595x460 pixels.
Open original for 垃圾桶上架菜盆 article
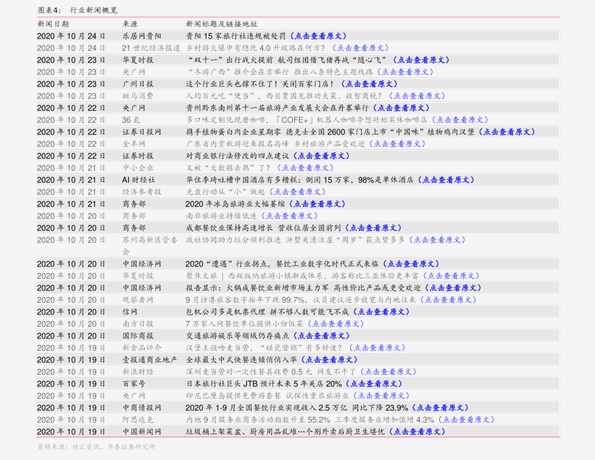[x=417, y=432]
